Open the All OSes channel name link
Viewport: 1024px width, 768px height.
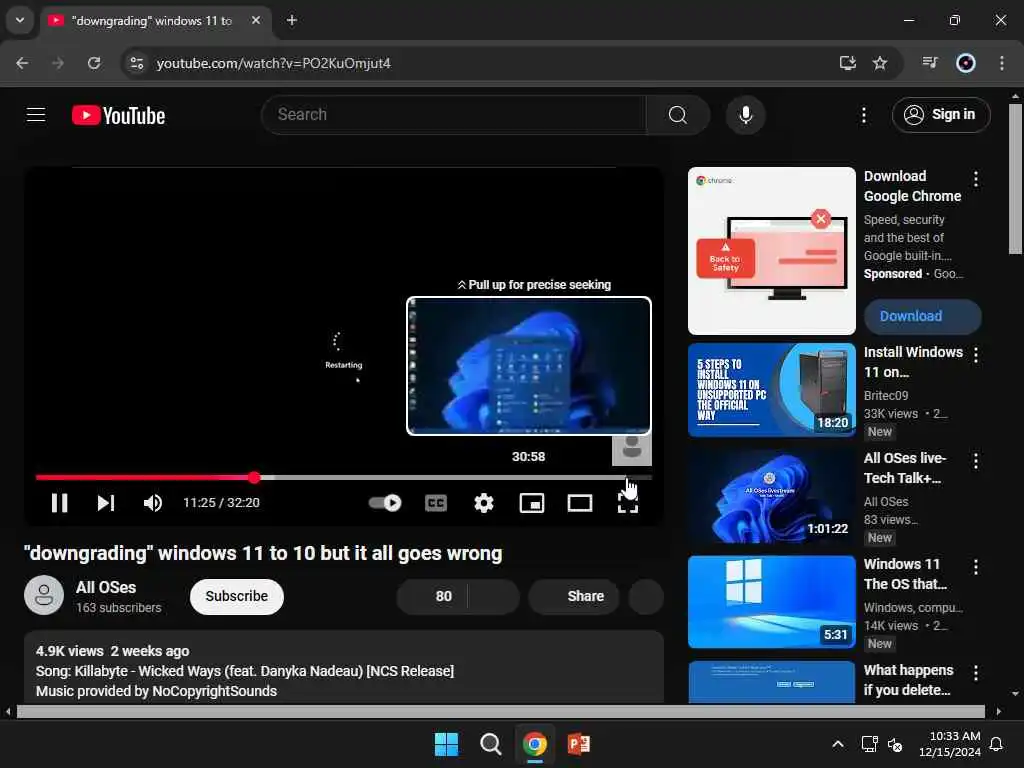tap(106, 587)
